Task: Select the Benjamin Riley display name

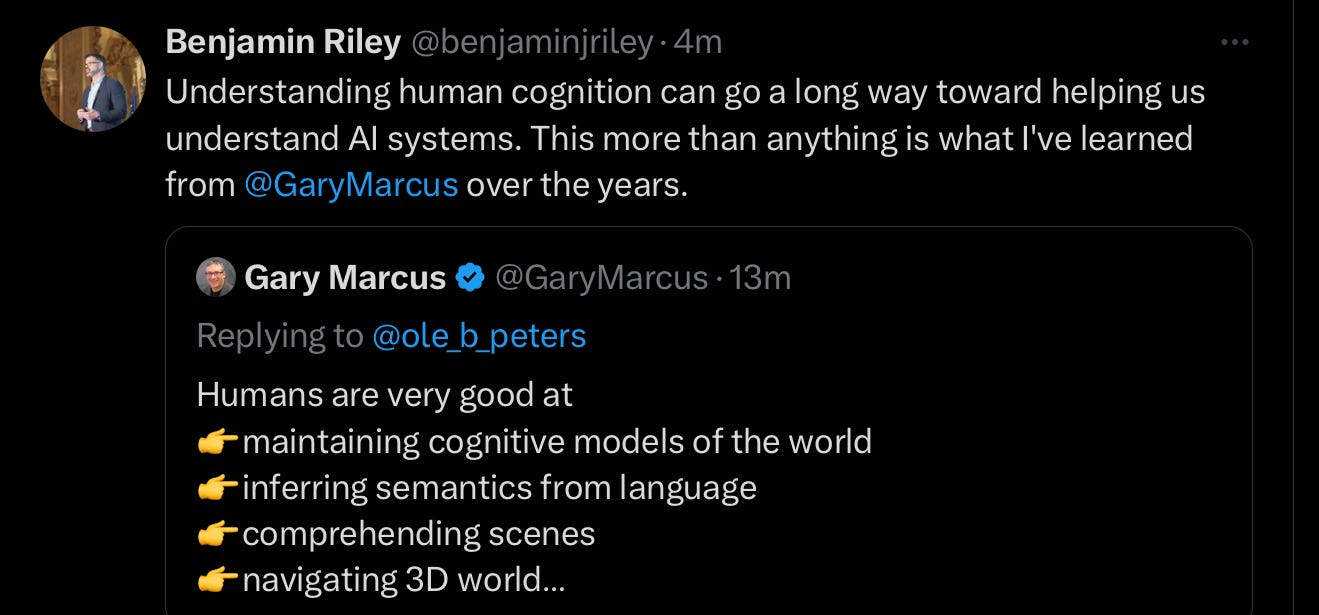Action: coord(281,42)
